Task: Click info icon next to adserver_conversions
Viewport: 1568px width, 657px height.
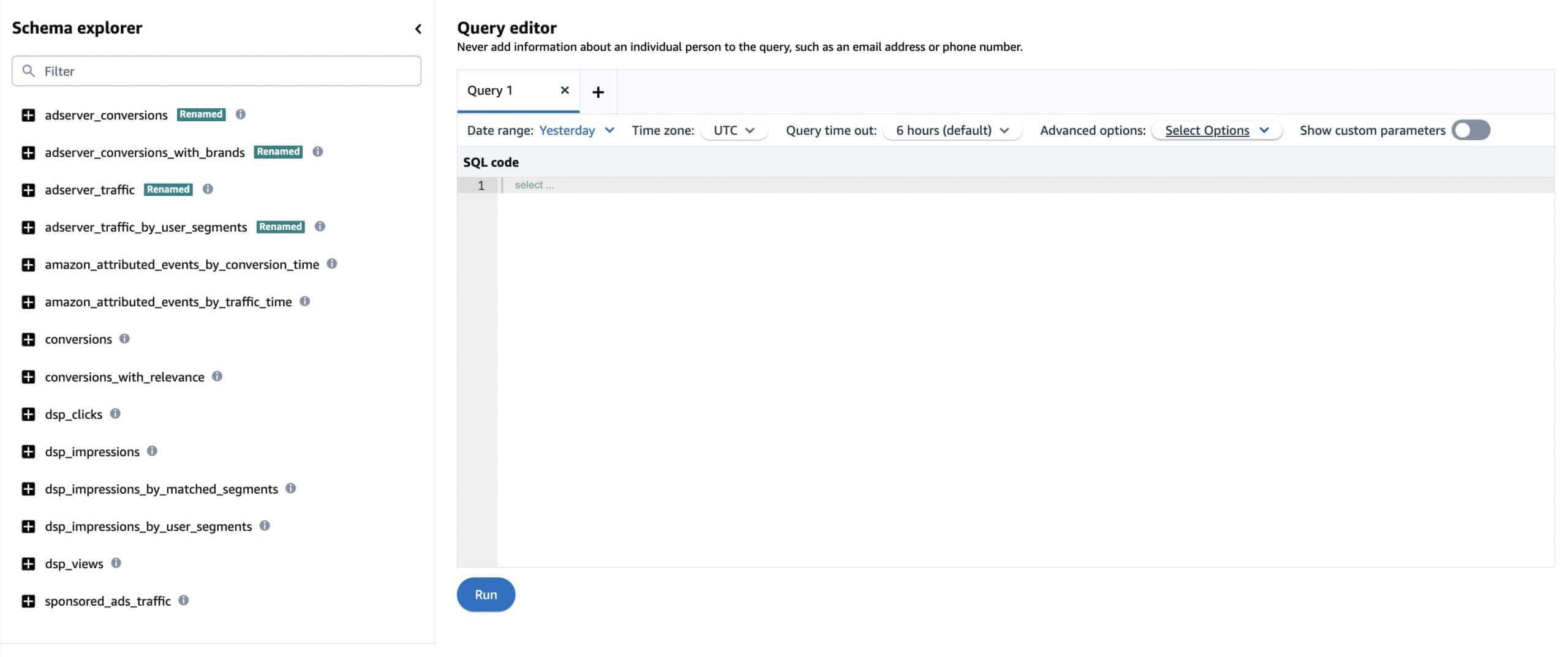Action: (x=241, y=115)
